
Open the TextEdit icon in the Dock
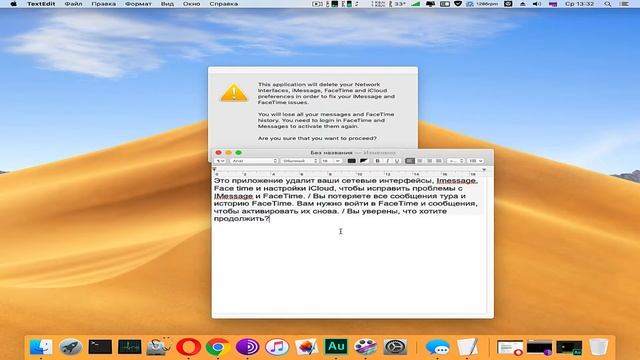coord(467,347)
